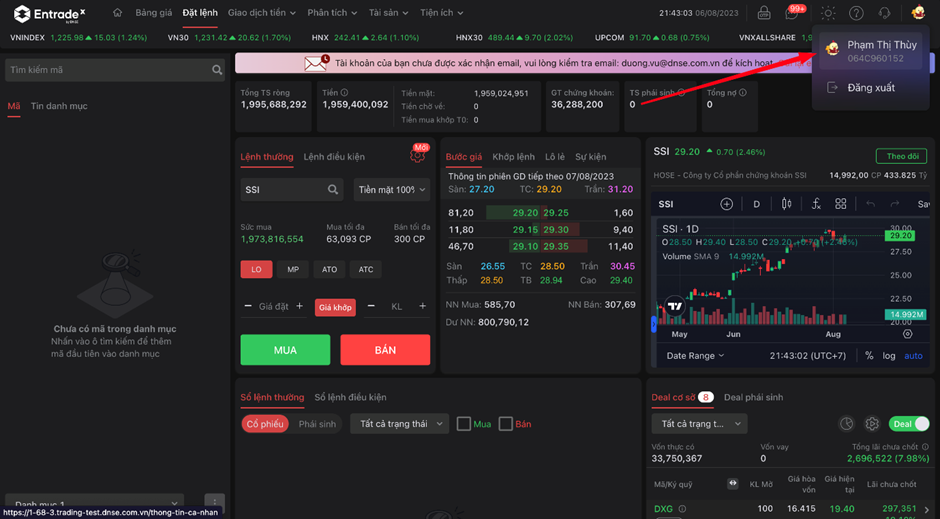
Task: Check the Mua filter checkbox
Action: tap(464, 424)
